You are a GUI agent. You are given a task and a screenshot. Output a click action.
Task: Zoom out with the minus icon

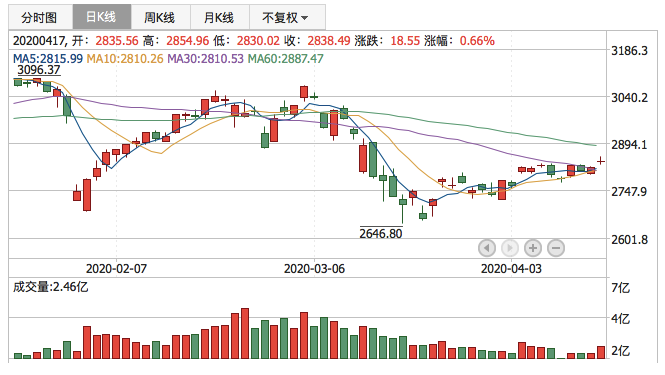point(556,248)
